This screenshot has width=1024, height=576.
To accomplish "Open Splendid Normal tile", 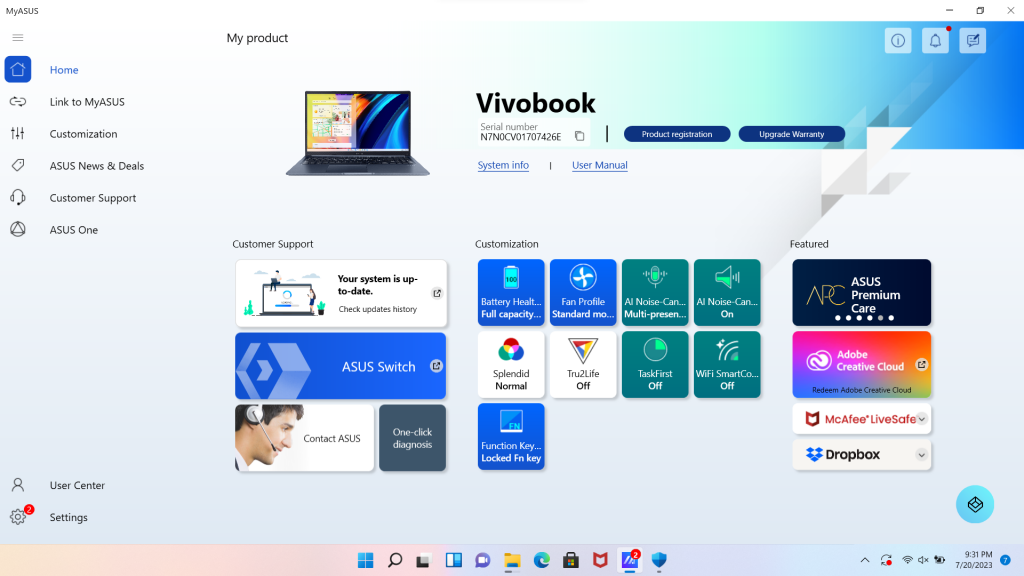I will click(x=511, y=364).
